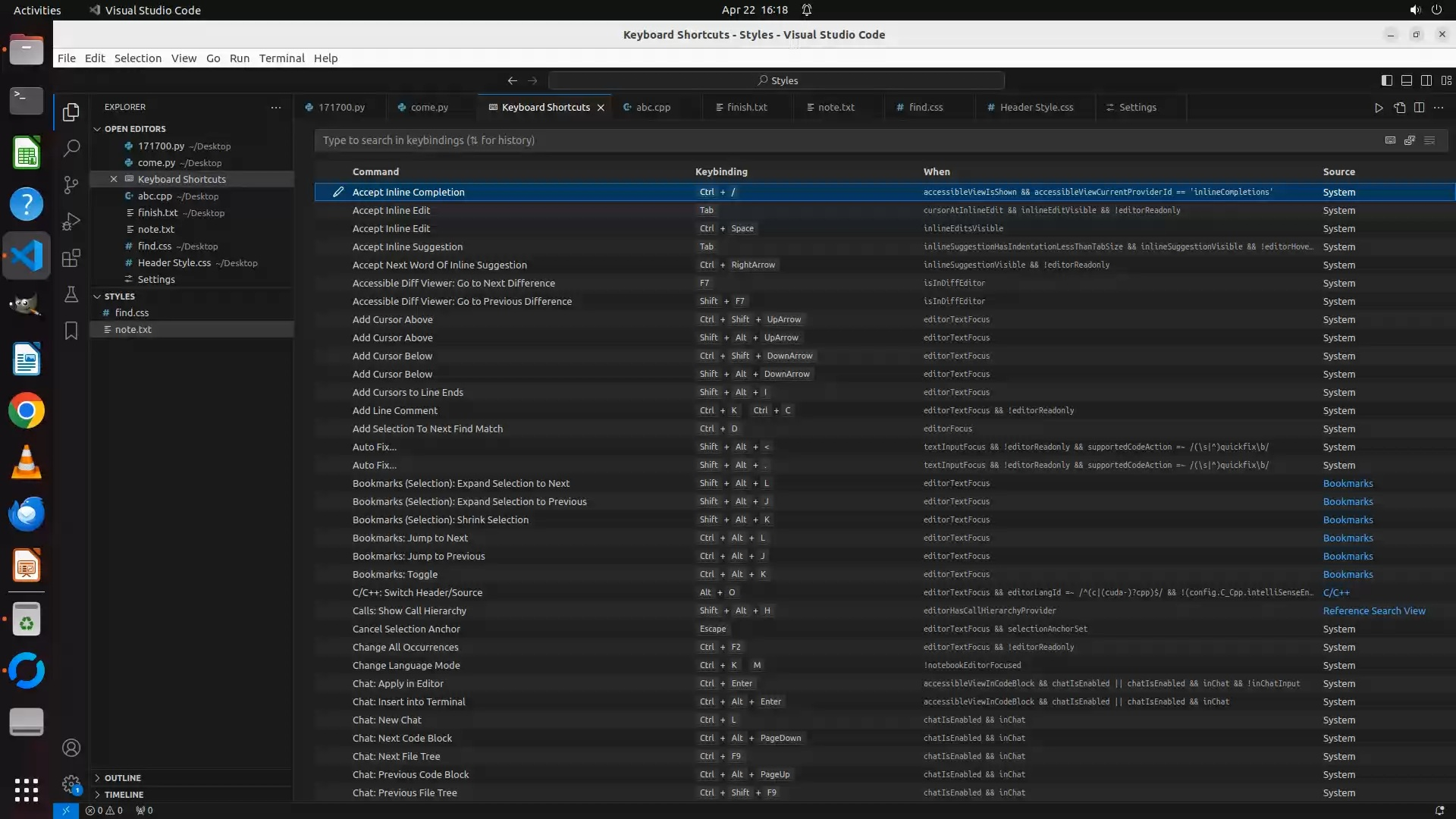1456x819 pixels.
Task: Click the Record Keys icon in search bar
Action: pyautogui.click(x=1390, y=140)
